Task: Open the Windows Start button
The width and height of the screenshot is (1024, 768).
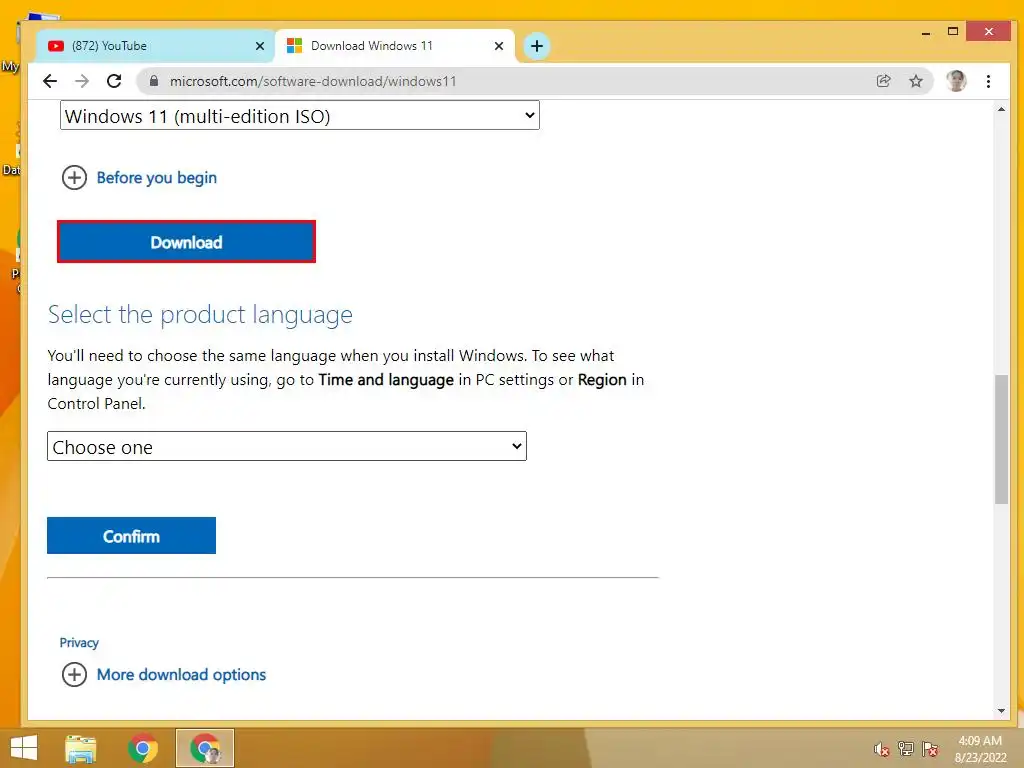Action: pos(24,748)
